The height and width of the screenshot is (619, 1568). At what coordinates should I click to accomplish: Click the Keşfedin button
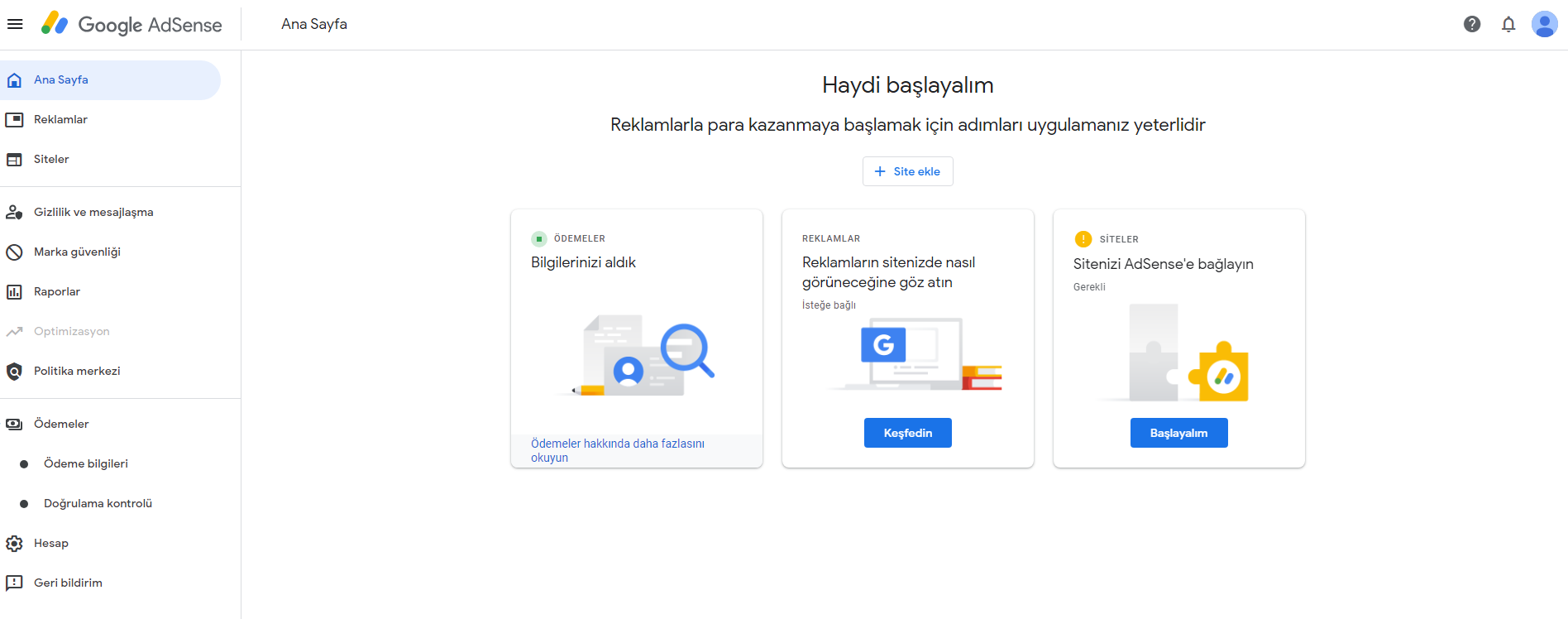[x=907, y=433]
